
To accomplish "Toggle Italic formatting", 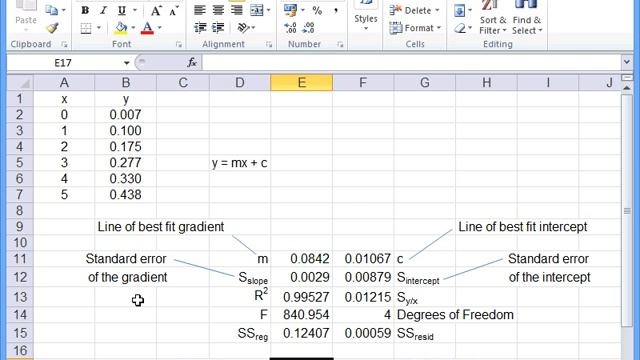I will coord(103,11).
